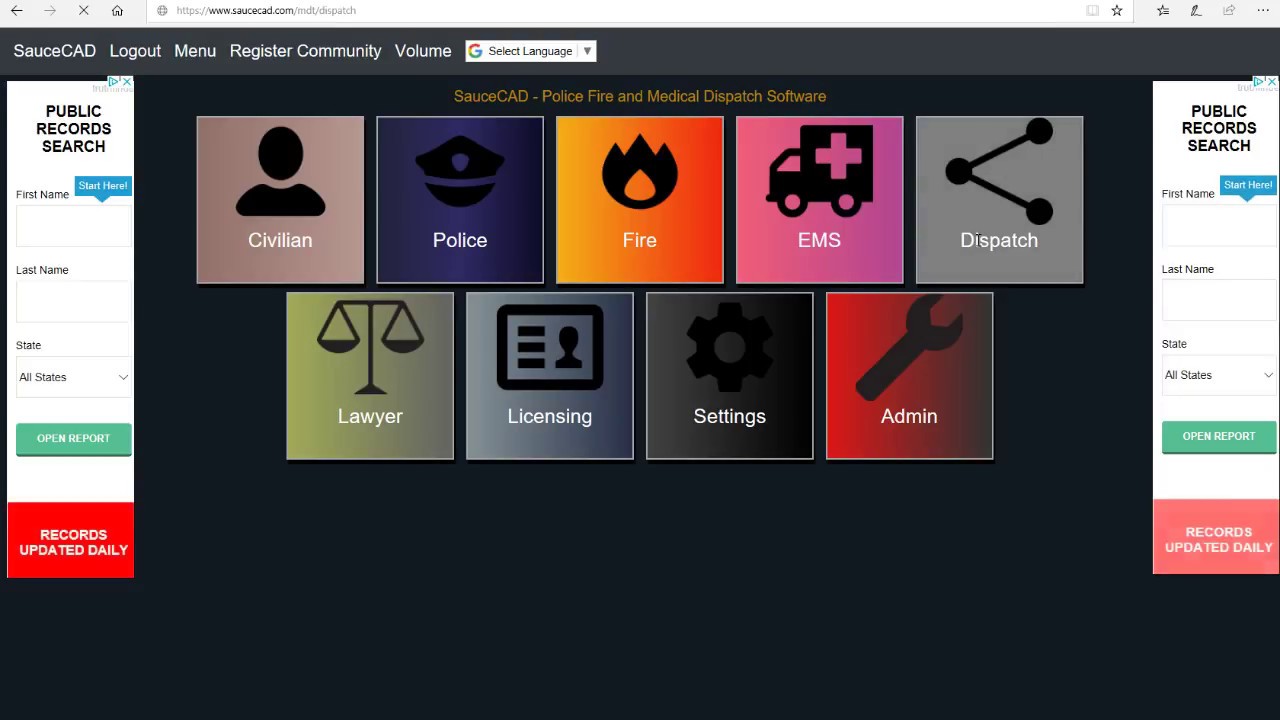Click Start Here tooltip in right ad
Image resolution: width=1280 pixels, height=720 pixels.
pyautogui.click(x=1248, y=185)
